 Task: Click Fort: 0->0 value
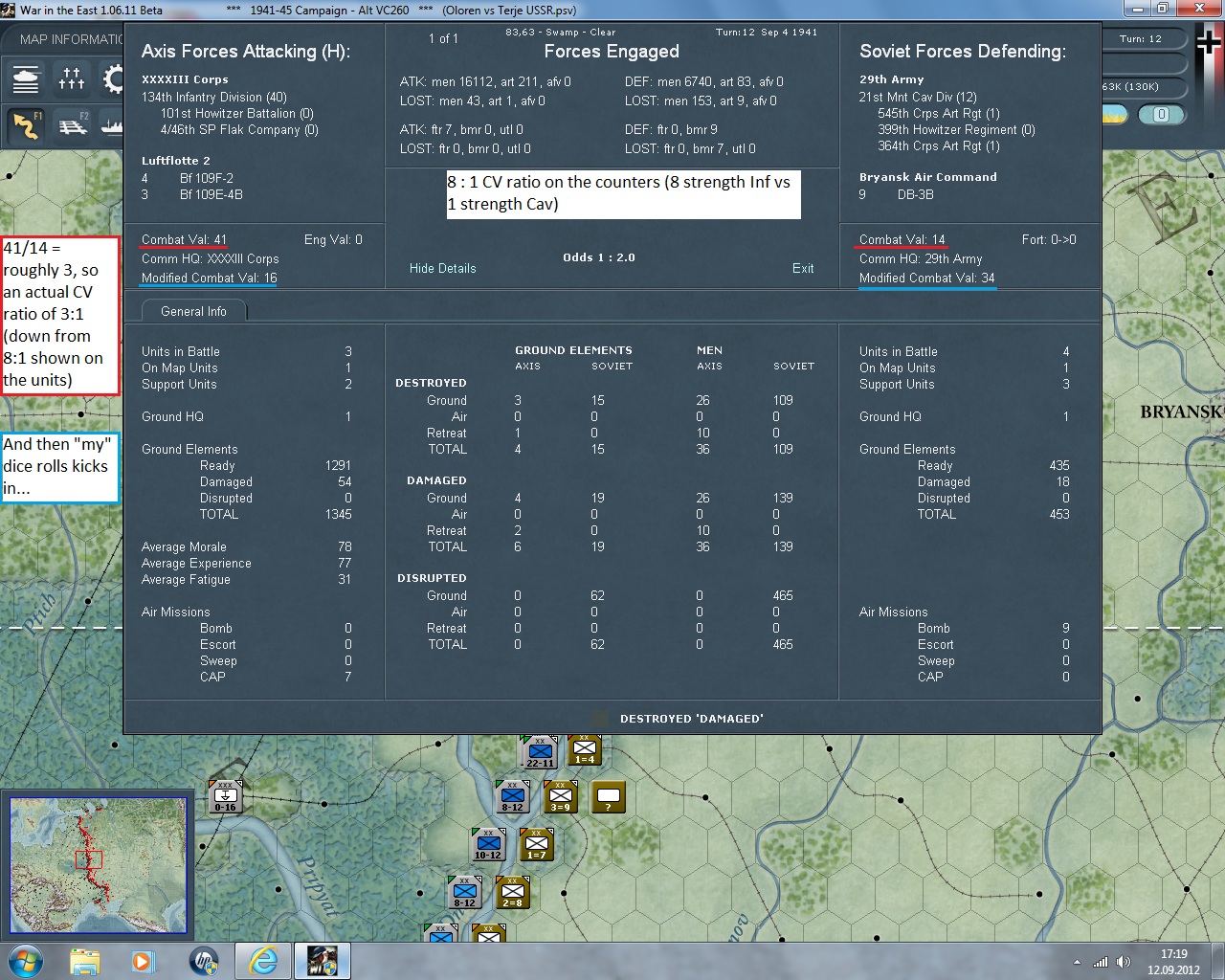tap(1049, 240)
